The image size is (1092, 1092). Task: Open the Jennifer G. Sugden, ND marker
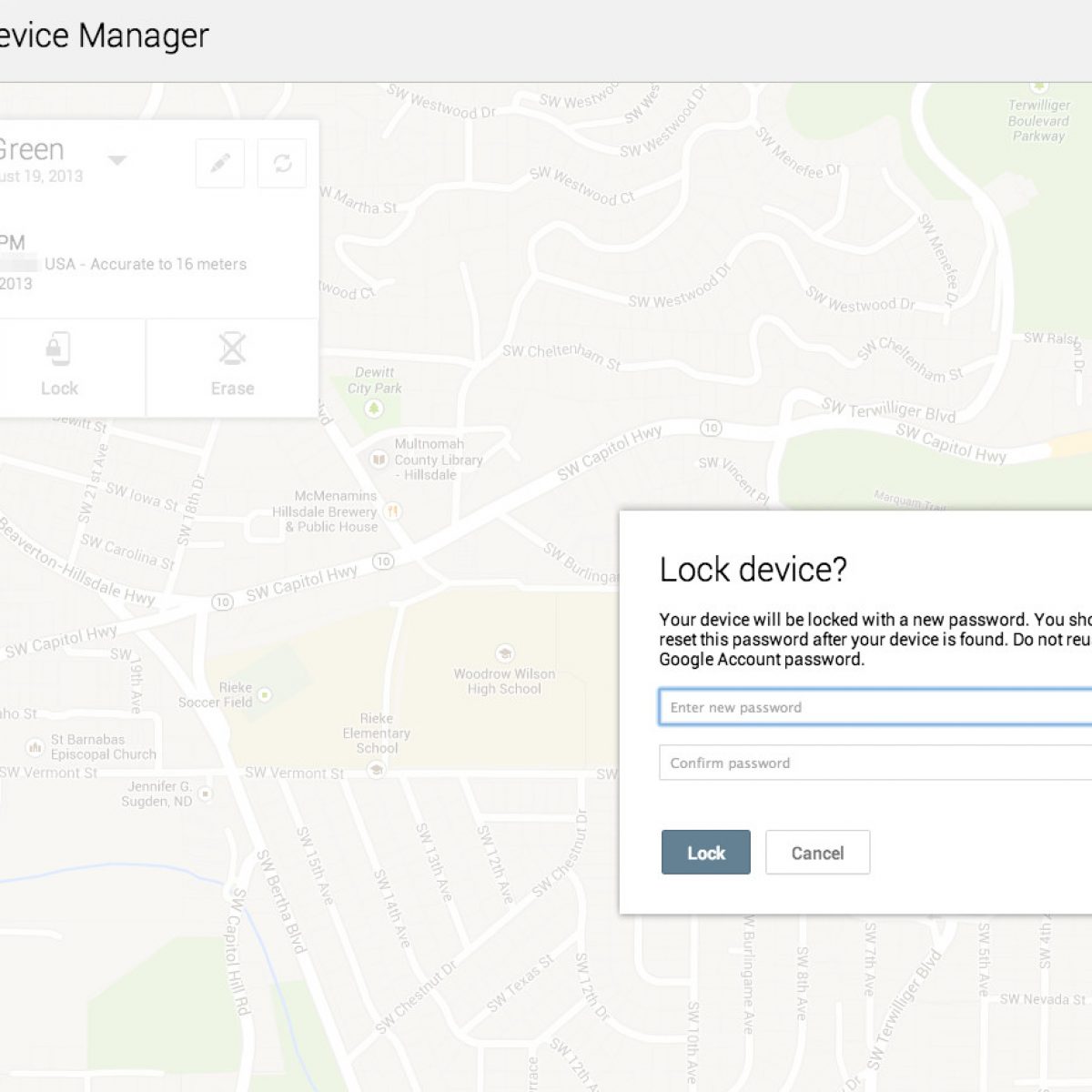206,794
